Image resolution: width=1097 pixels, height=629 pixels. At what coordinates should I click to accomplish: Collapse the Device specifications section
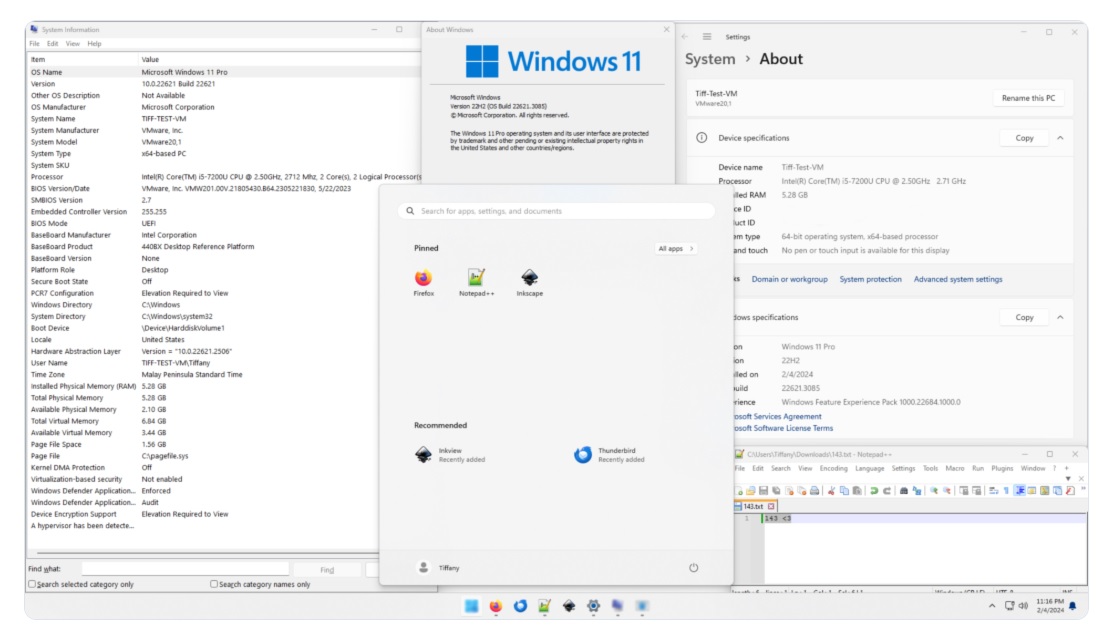point(1060,138)
